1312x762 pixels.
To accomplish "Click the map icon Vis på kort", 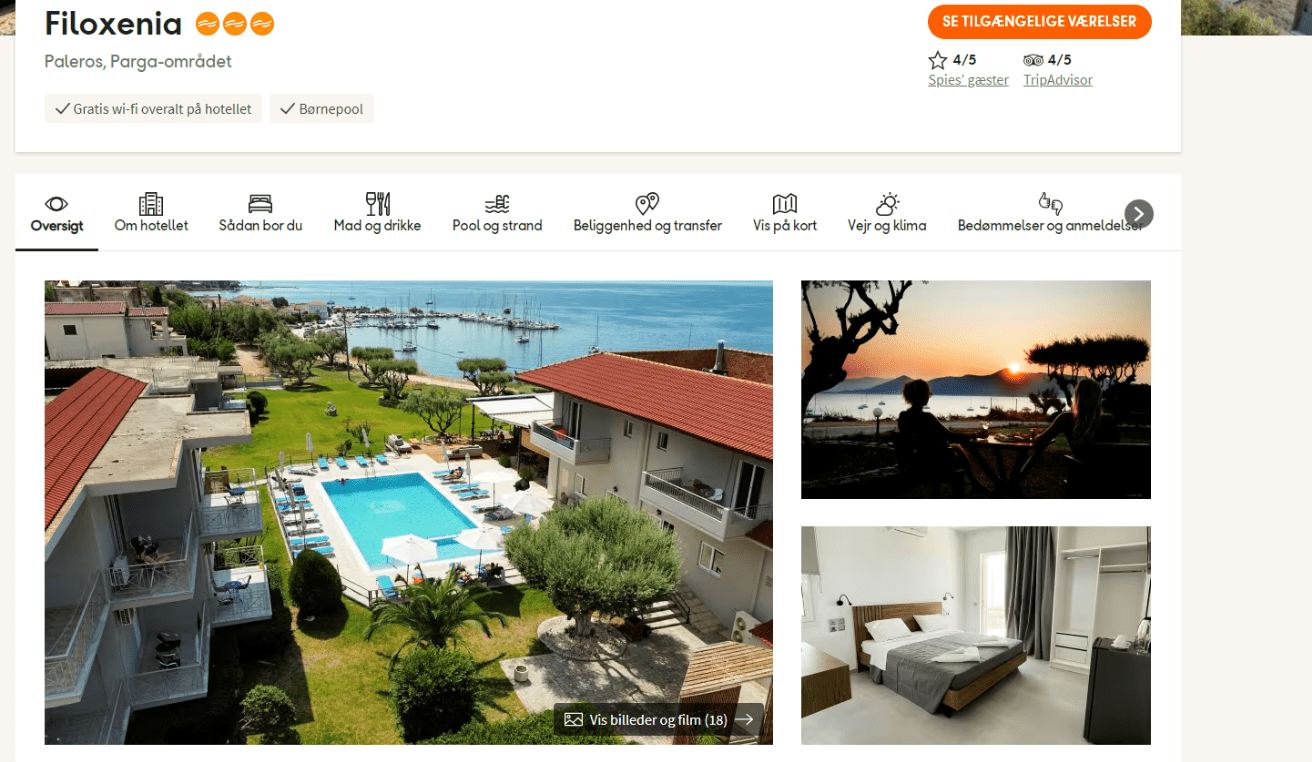I will point(785,204).
